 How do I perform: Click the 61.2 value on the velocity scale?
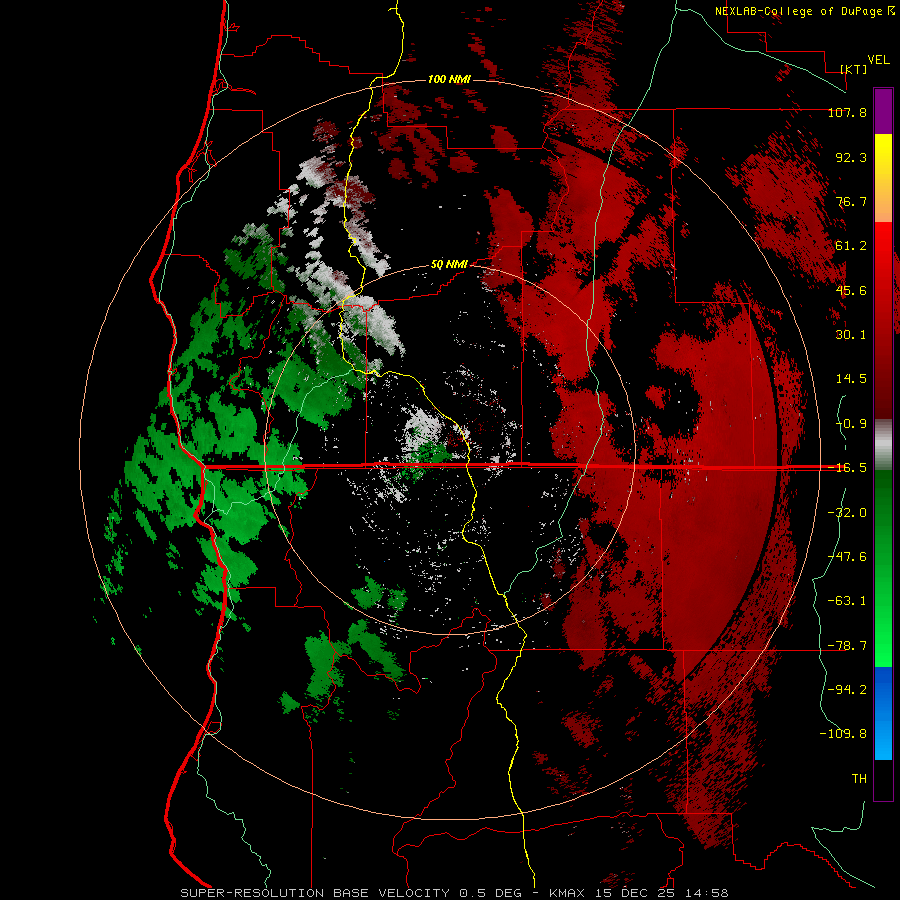tap(851, 246)
